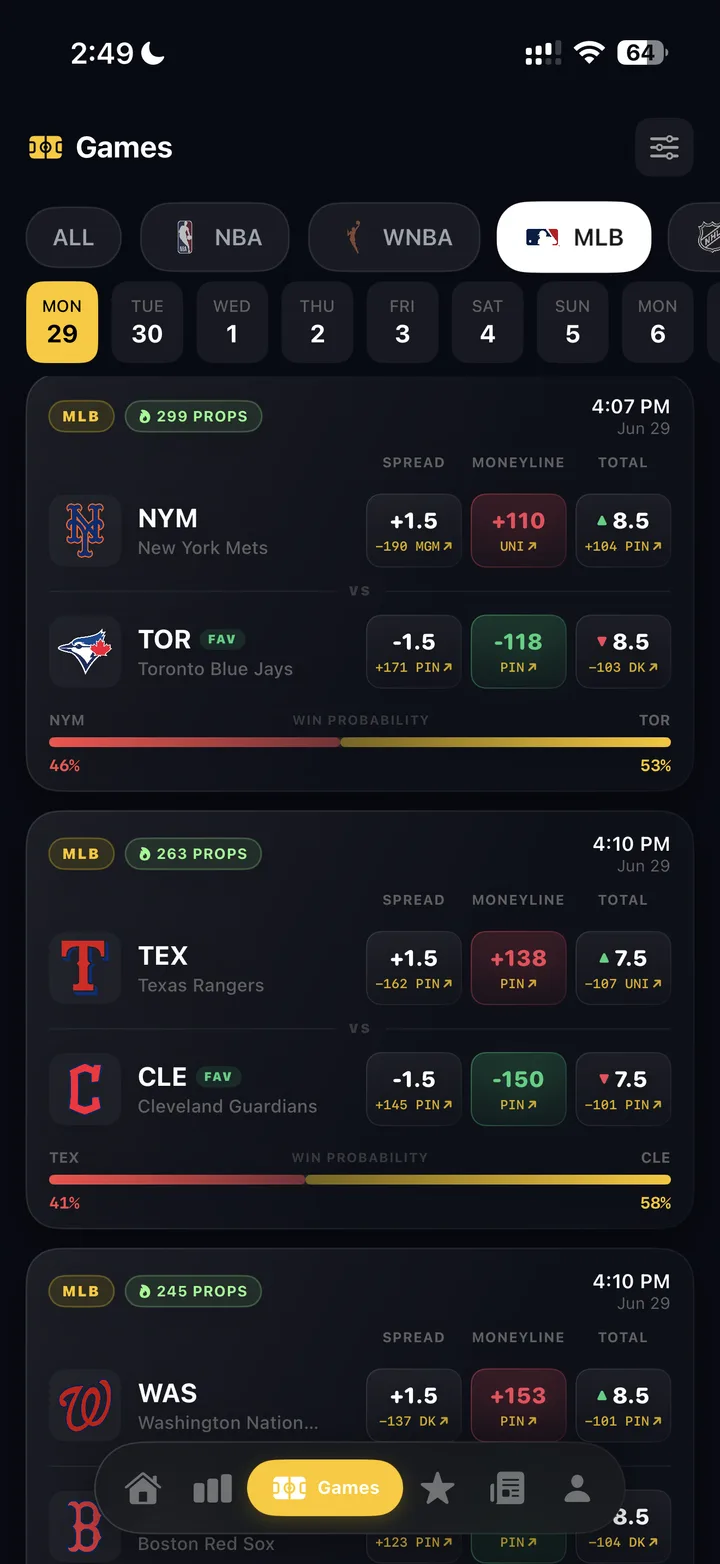Switch to SAT 4 date tab
This screenshot has width=720, height=1564.
click(x=487, y=322)
